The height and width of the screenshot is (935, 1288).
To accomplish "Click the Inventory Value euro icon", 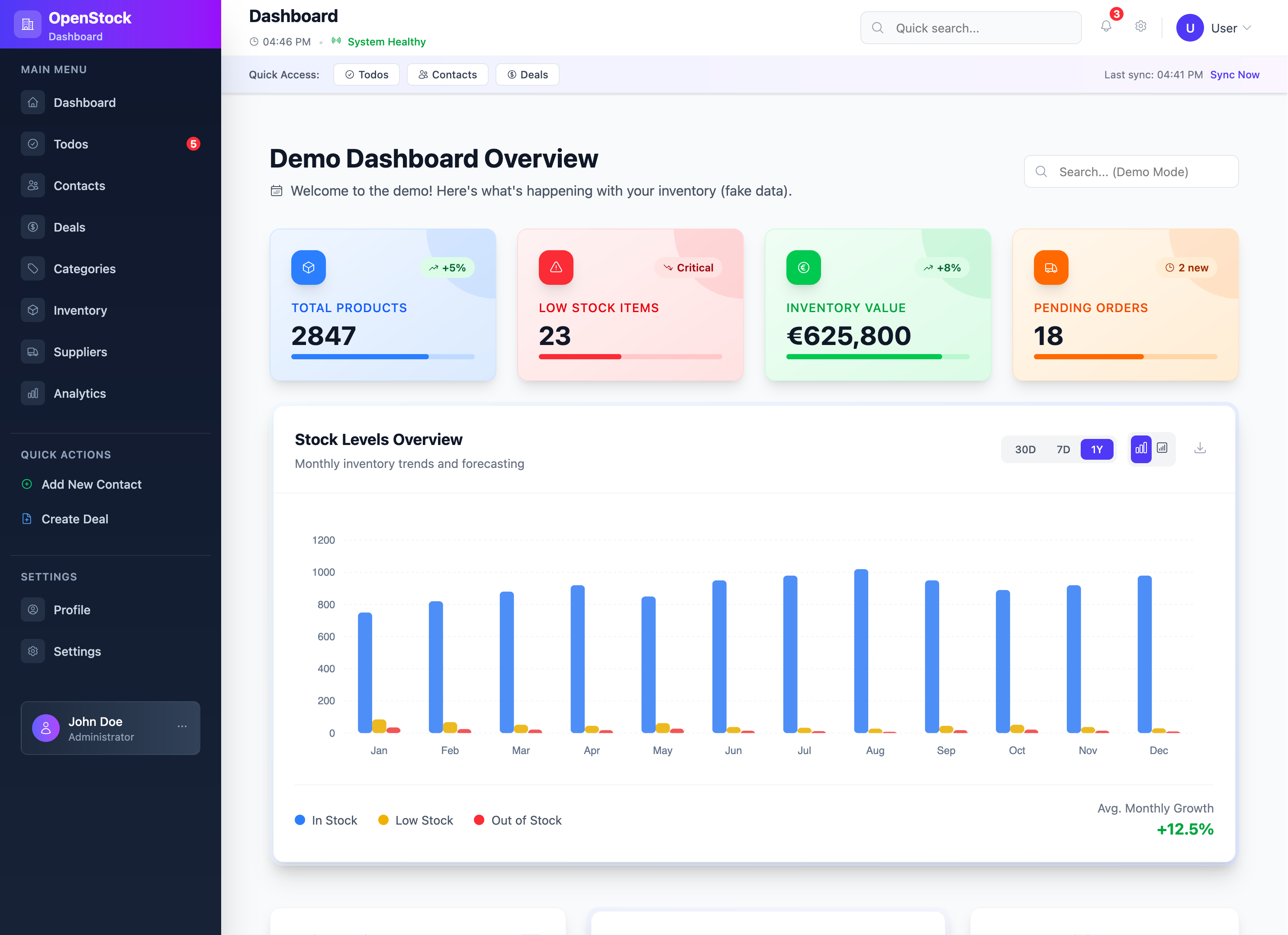I will [x=803, y=268].
